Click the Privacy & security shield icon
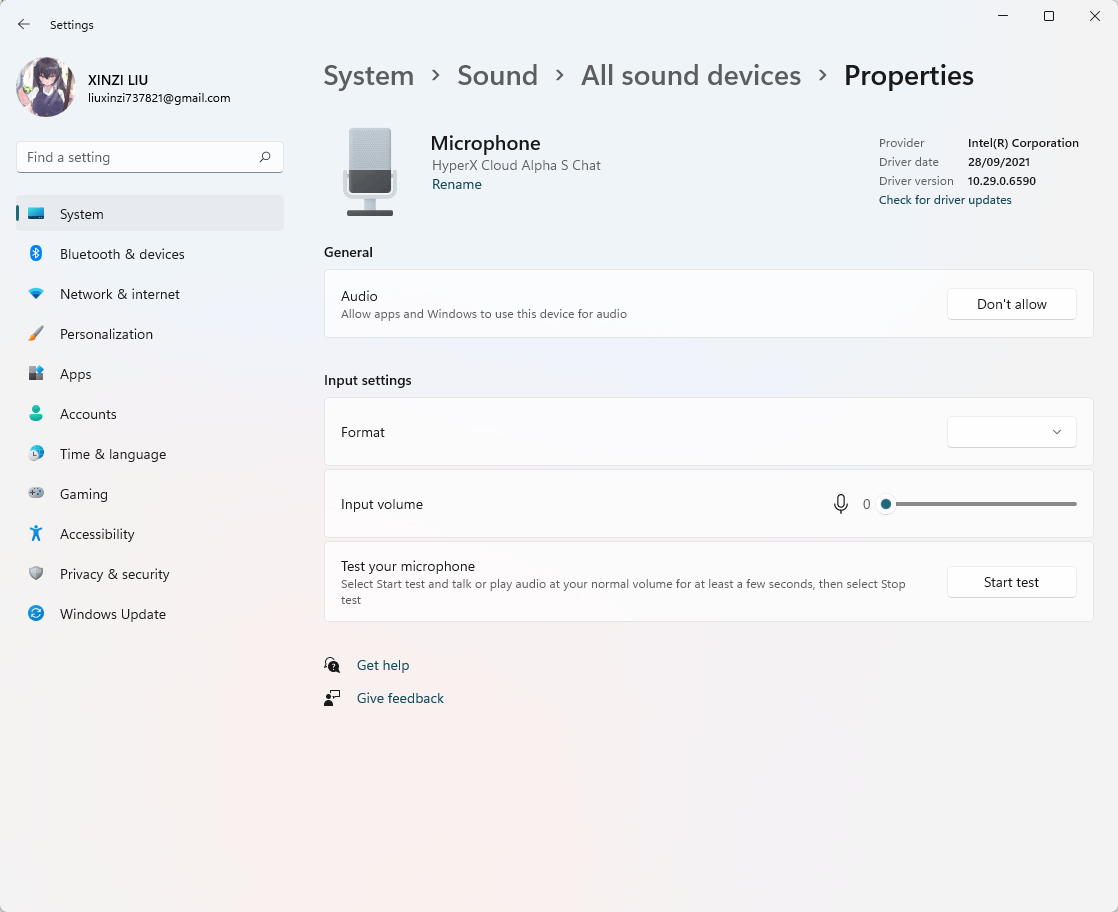Screen dimensions: 1118x912 (x=36, y=574)
